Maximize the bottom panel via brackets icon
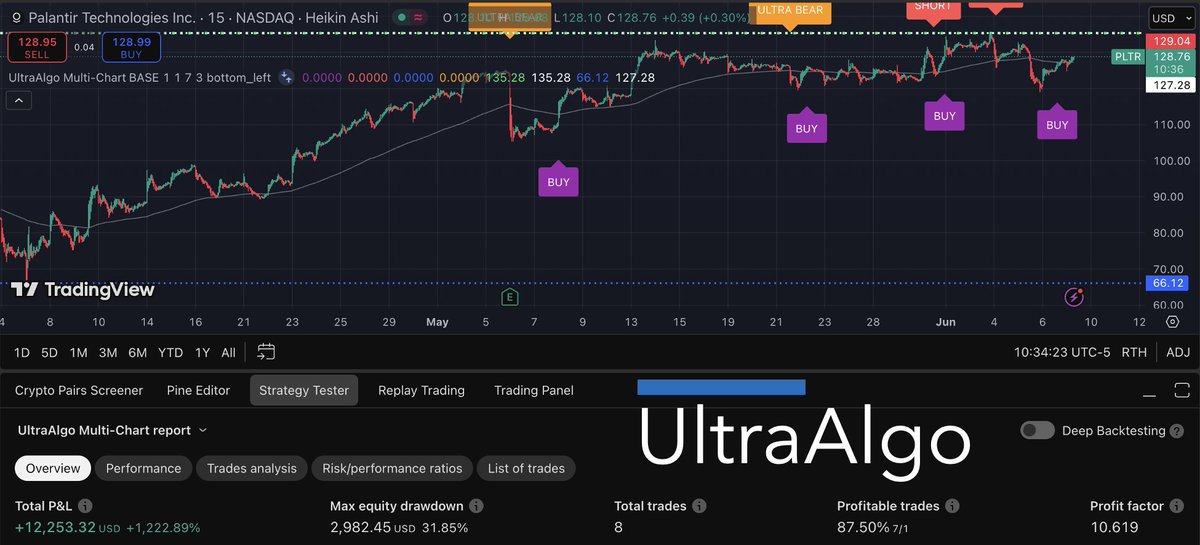Viewport: 1200px width, 545px height. click(1184, 391)
